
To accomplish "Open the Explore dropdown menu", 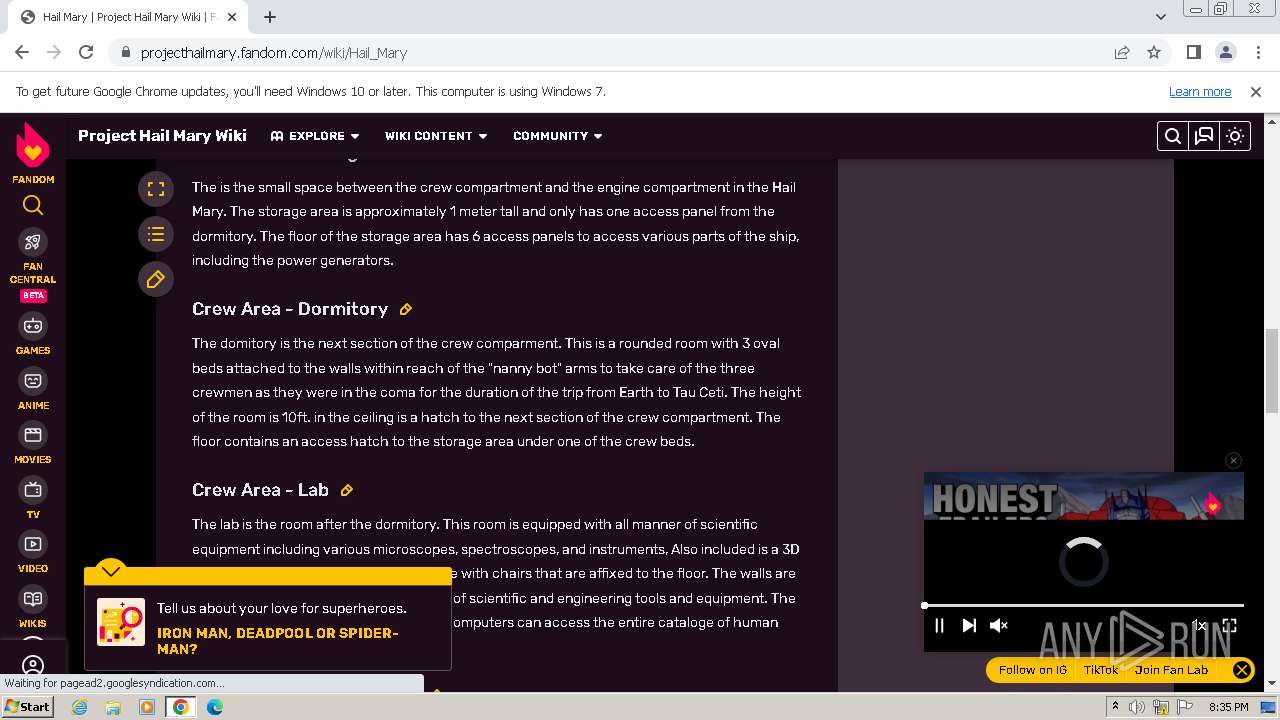I will (315, 136).
